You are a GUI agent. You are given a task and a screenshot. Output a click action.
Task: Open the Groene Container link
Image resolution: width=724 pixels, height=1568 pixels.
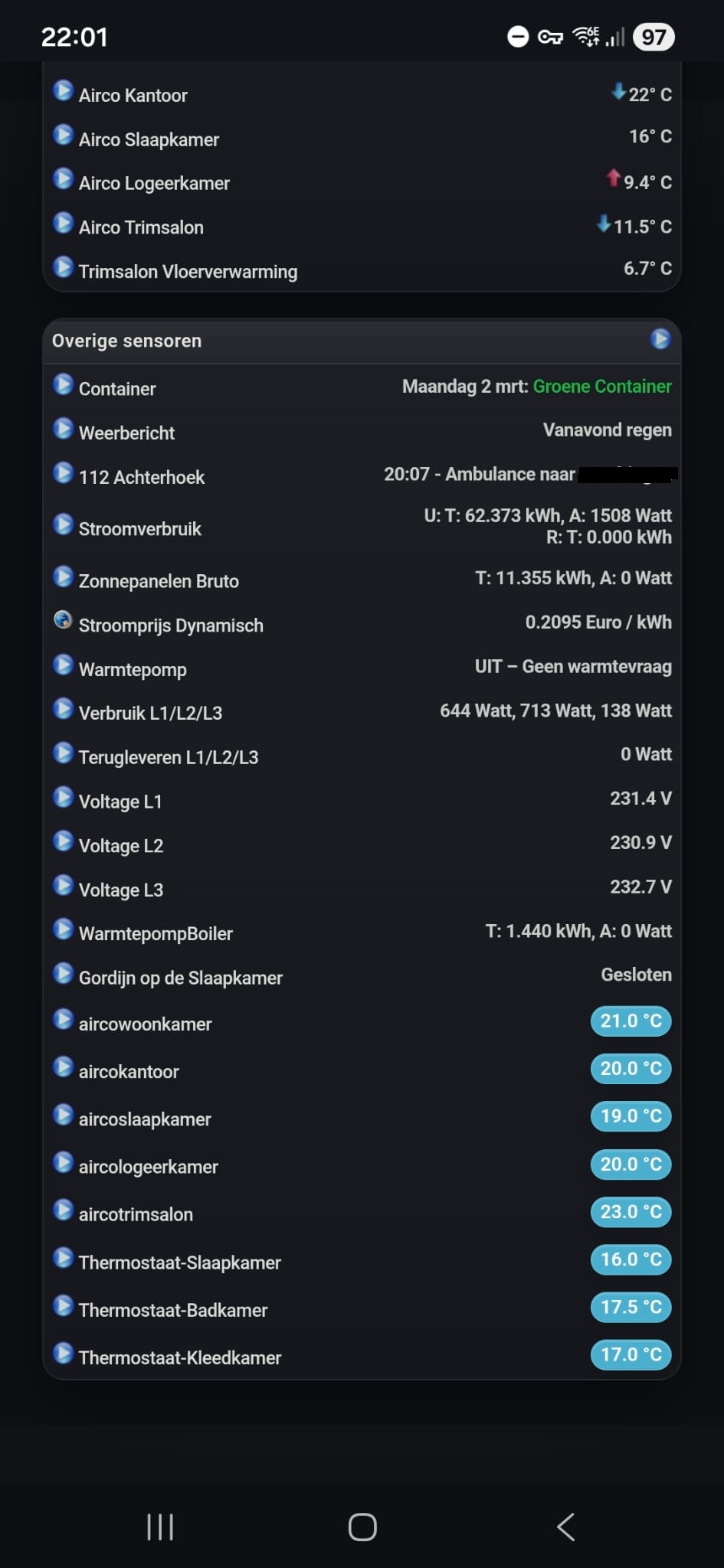(x=602, y=387)
